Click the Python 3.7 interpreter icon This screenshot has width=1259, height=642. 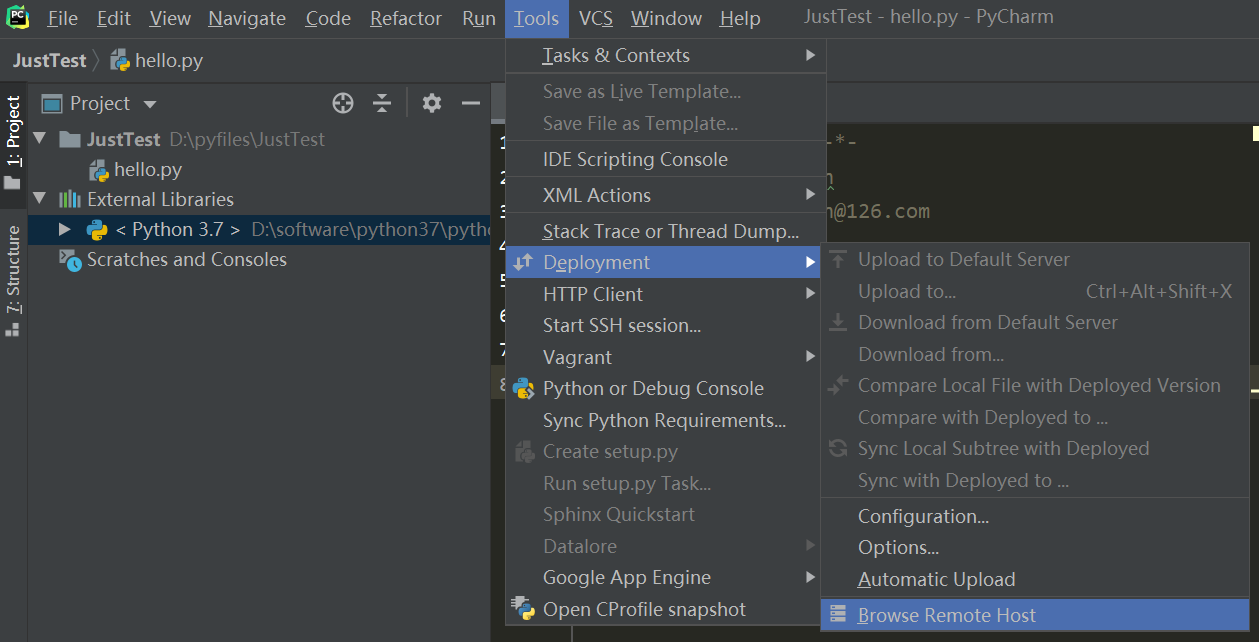click(x=97, y=230)
